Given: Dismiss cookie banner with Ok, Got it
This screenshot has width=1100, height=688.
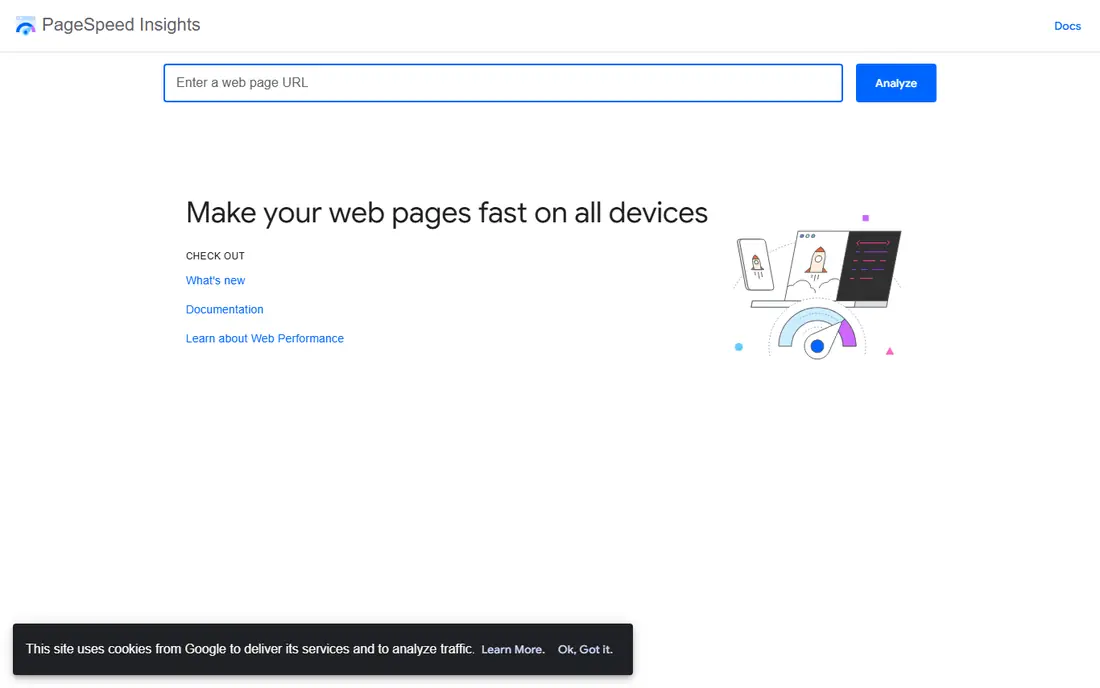Looking at the screenshot, I should click(x=585, y=649).
